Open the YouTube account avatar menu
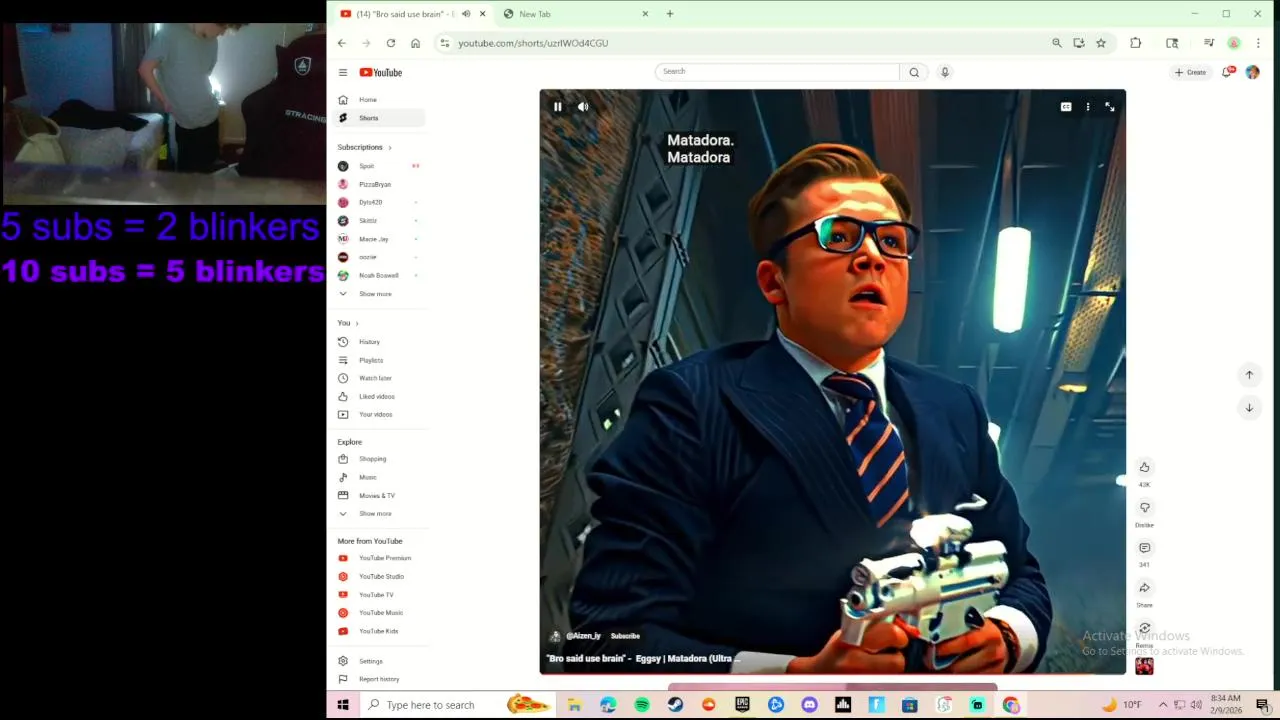This screenshot has width=1280, height=720. point(1252,72)
